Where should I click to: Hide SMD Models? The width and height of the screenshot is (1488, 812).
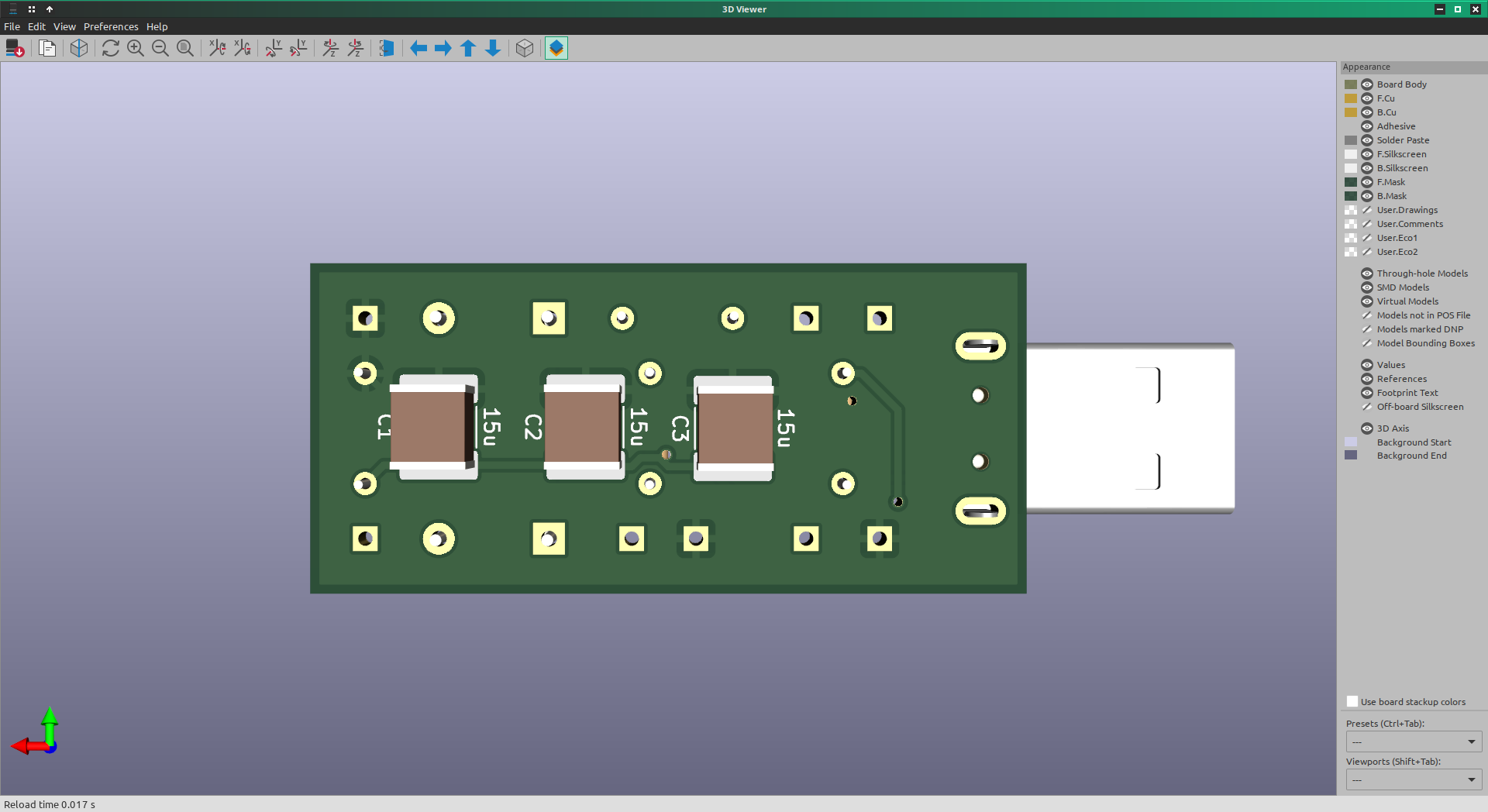[1367, 287]
